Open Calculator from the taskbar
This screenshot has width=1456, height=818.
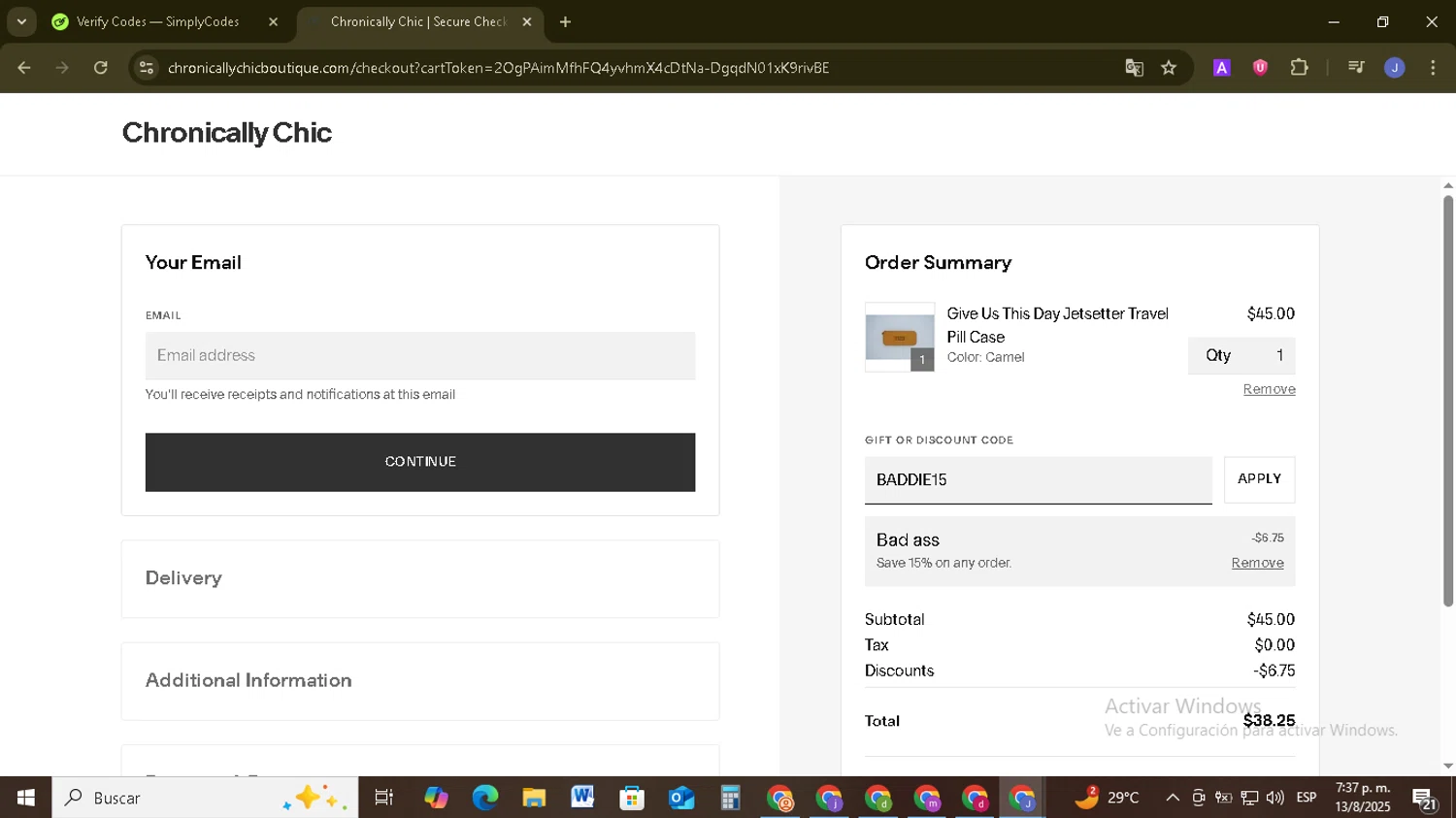[730, 798]
